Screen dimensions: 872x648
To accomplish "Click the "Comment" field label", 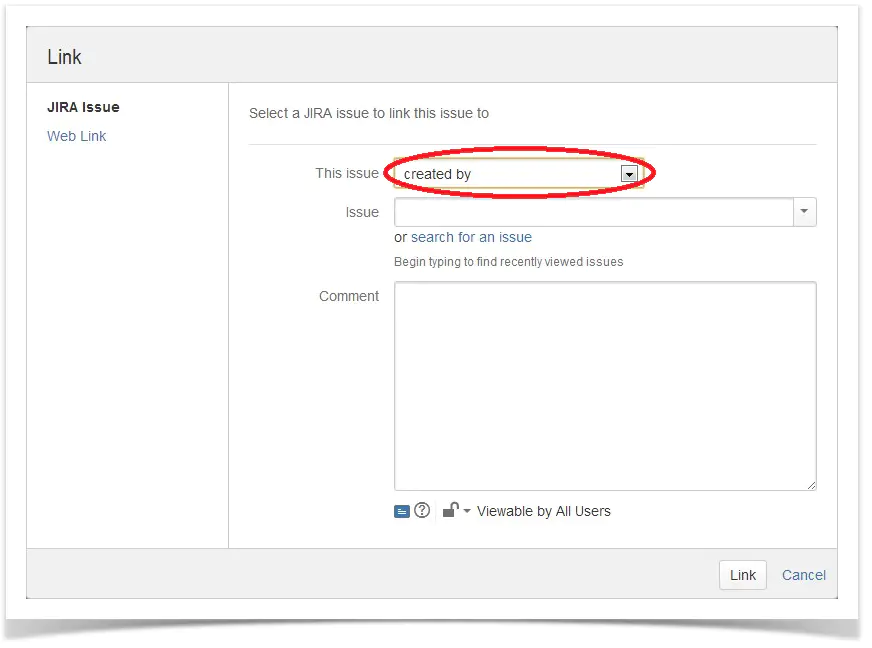I will click(x=349, y=296).
